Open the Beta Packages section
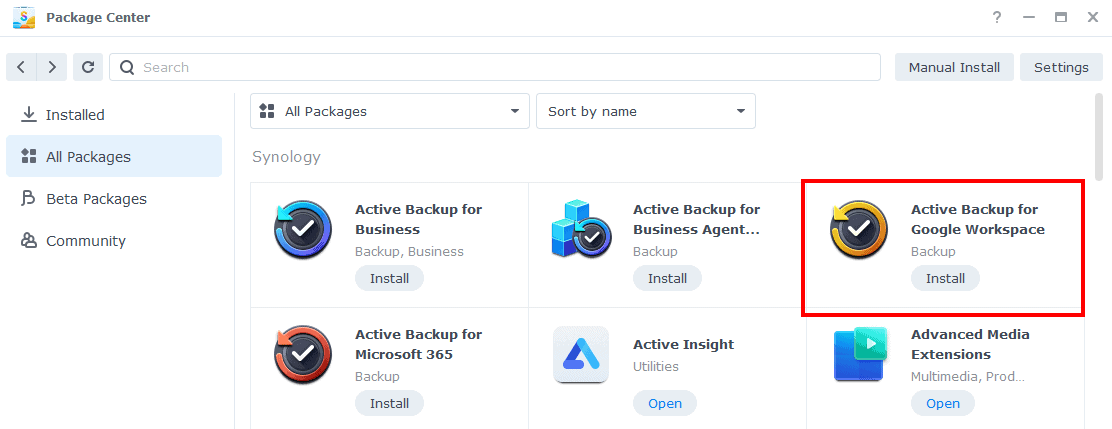The width and height of the screenshot is (1112, 429). coord(96,199)
